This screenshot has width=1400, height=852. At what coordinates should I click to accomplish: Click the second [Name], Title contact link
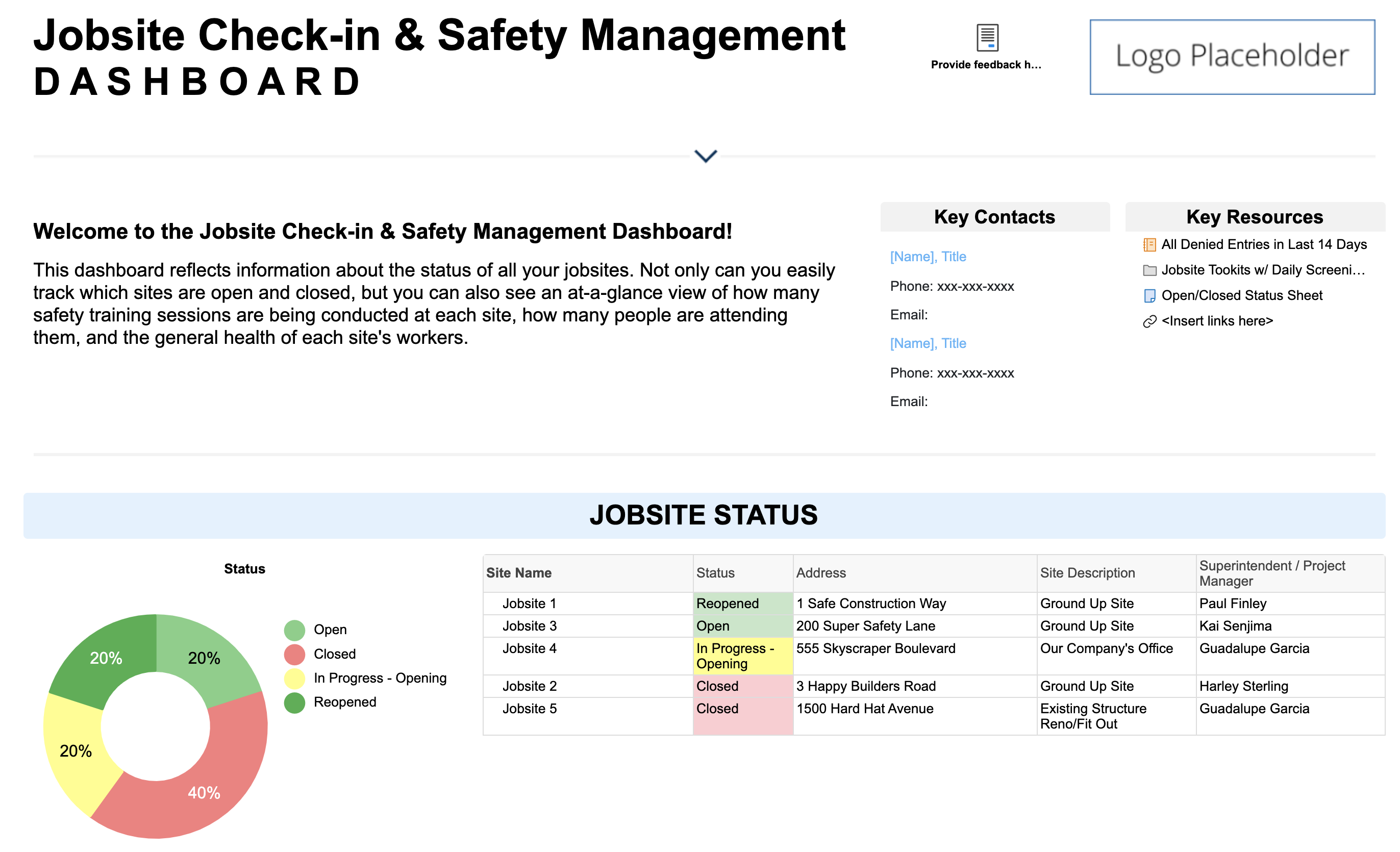[x=928, y=344]
